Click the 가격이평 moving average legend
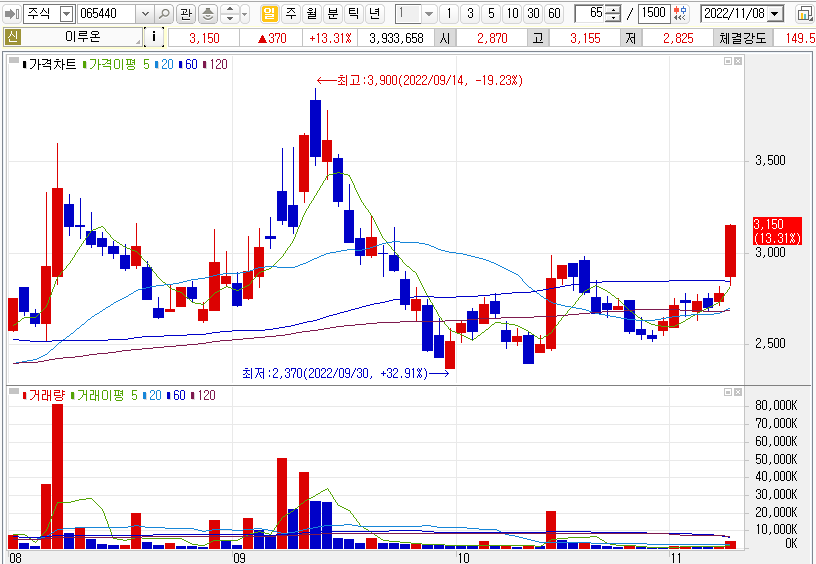 click(112, 65)
